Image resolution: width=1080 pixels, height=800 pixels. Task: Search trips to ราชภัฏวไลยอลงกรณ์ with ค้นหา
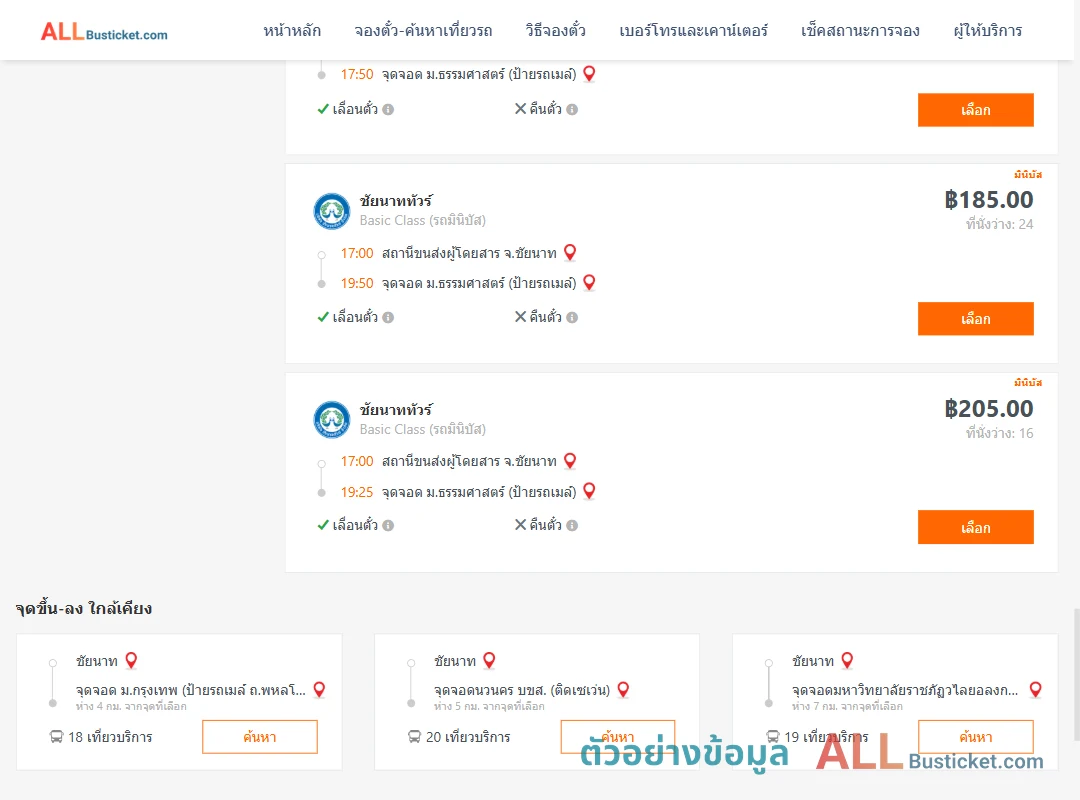point(975,737)
